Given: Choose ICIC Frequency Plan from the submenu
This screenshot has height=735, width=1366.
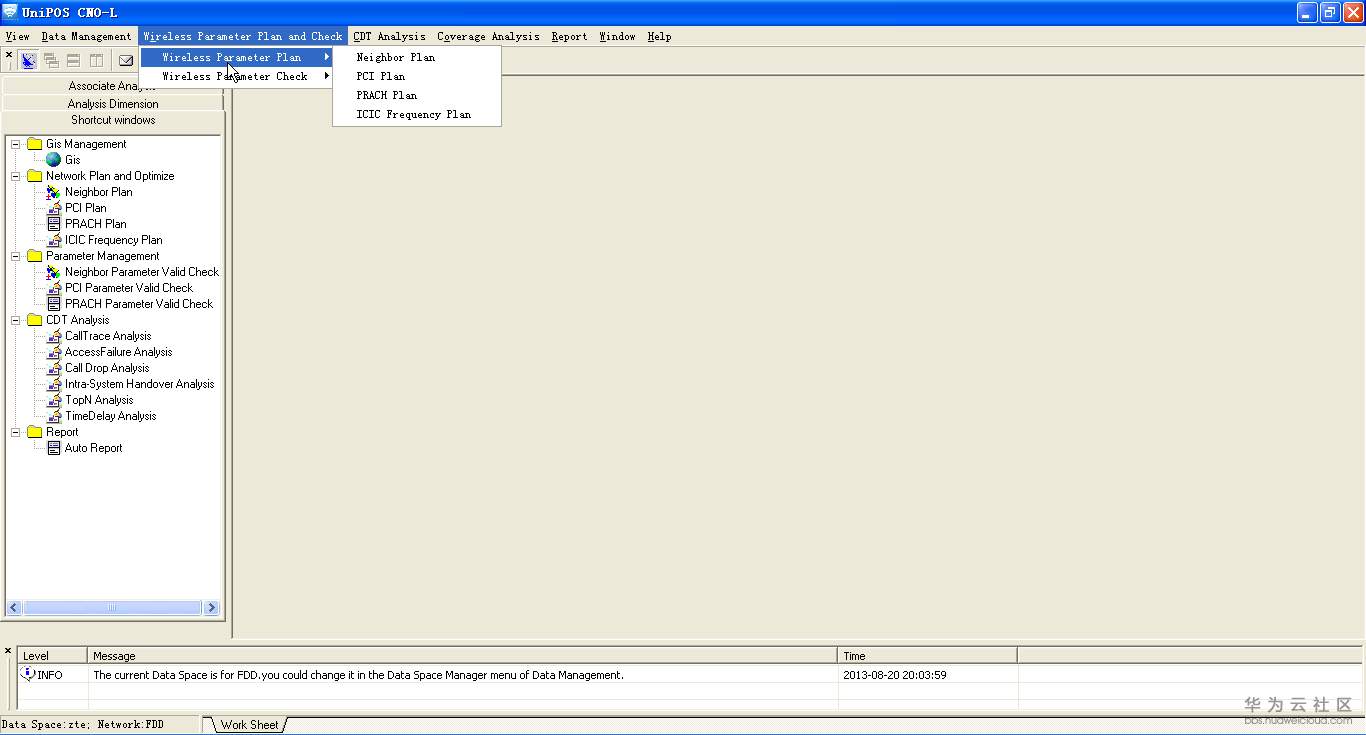Looking at the screenshot, I should (x=416, y=114).
